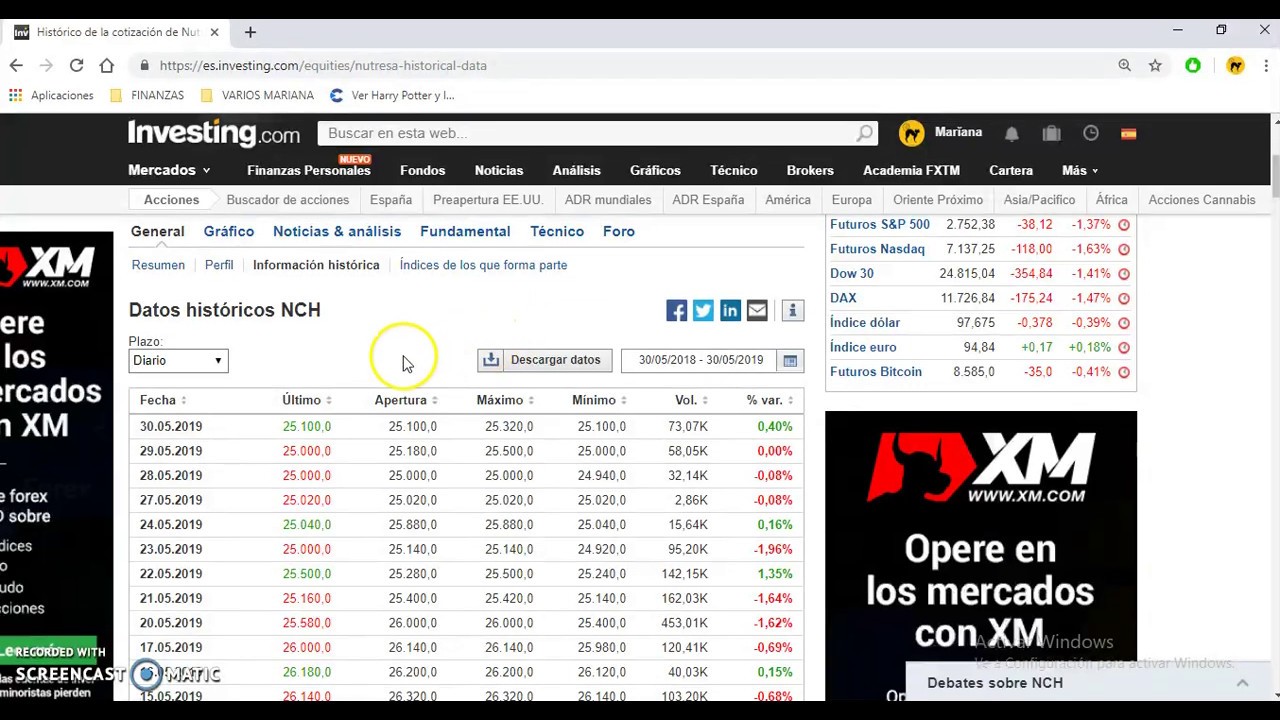1280x720 pixels.
Task: Bookmark this page with star icon
Action: click(x=1155, y=65)
